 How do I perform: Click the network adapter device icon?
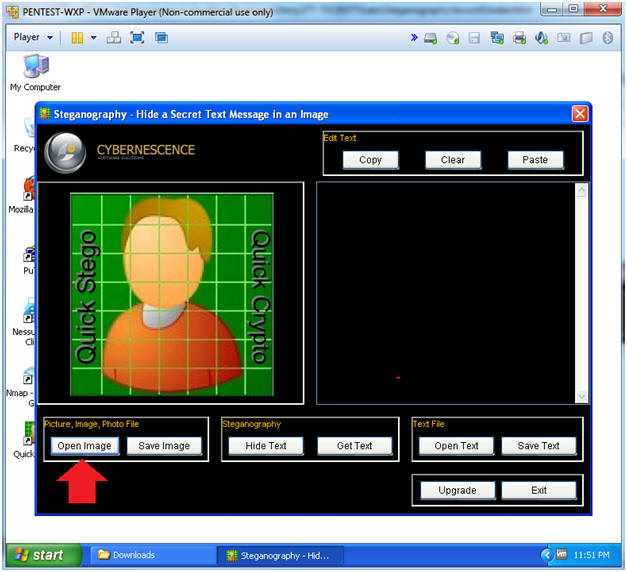[497, 38]
